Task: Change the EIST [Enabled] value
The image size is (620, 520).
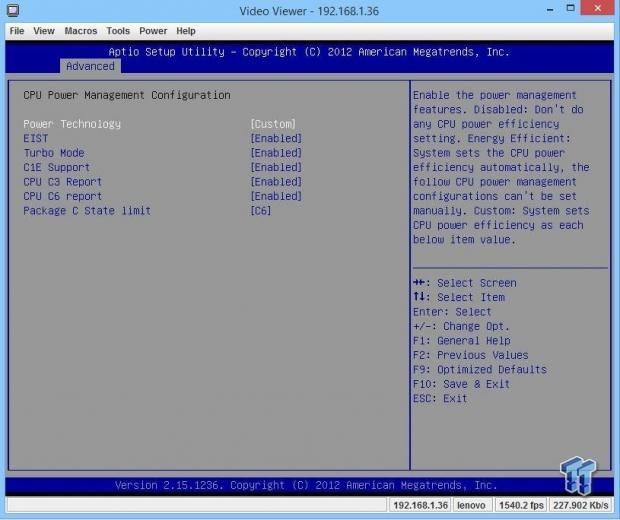Action: tap(276, 138)
